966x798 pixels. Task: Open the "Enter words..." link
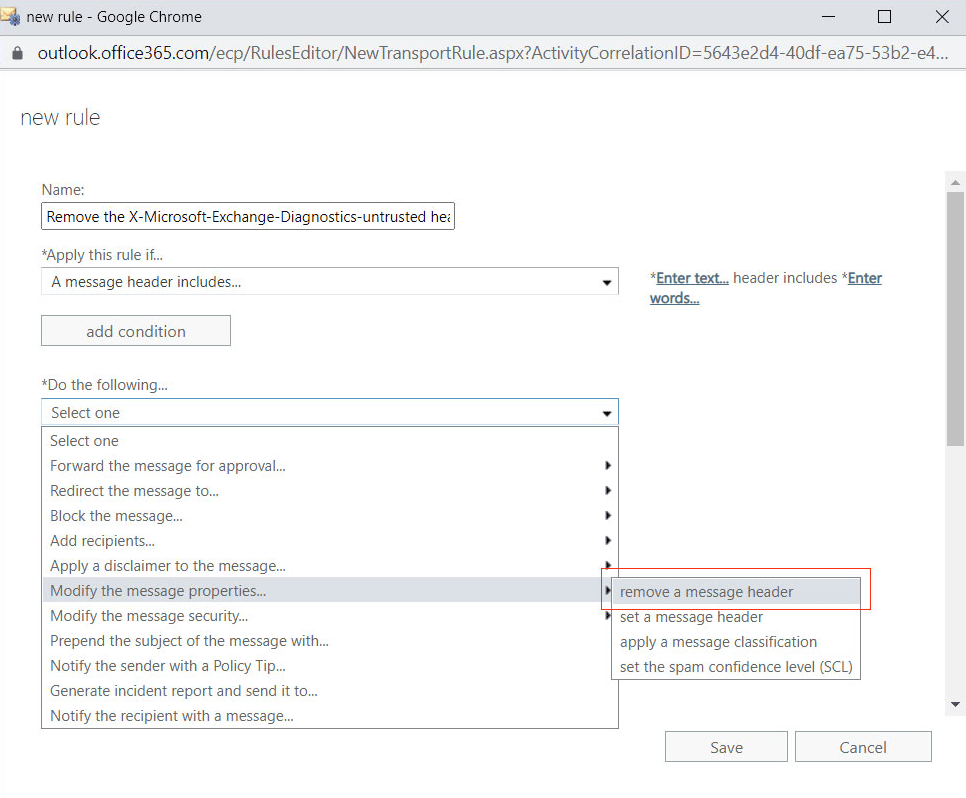(x=675, y=297)
